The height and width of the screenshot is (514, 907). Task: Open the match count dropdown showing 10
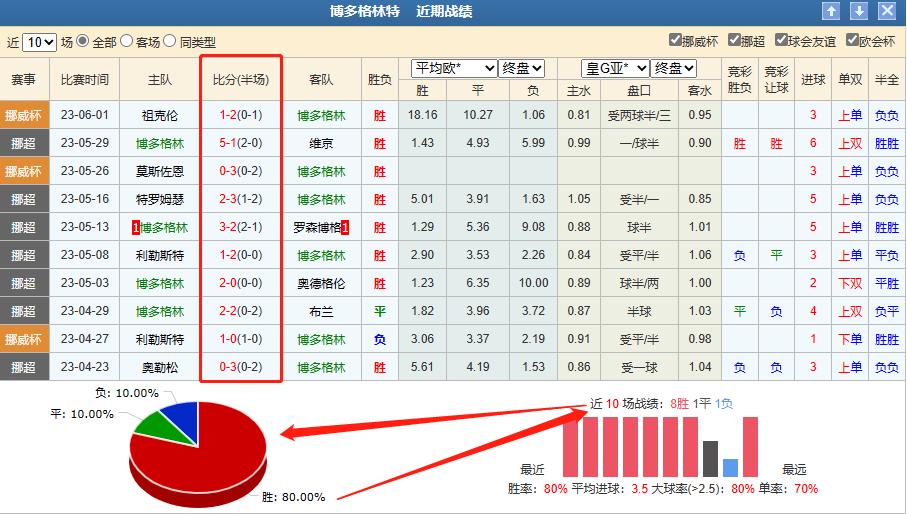(39, 42)
